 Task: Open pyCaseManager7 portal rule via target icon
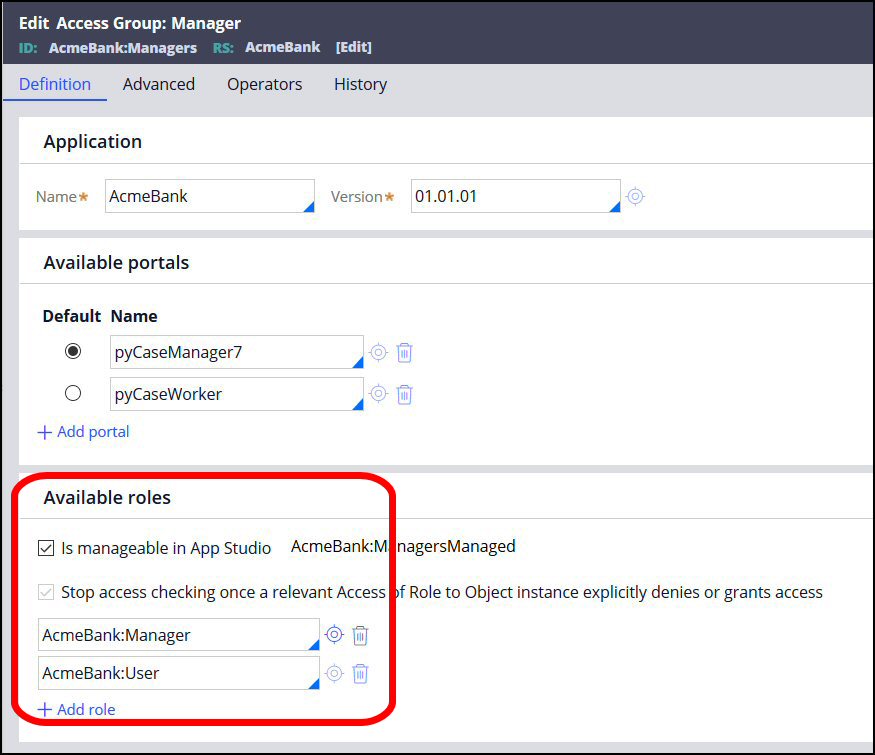click(378, 352)
